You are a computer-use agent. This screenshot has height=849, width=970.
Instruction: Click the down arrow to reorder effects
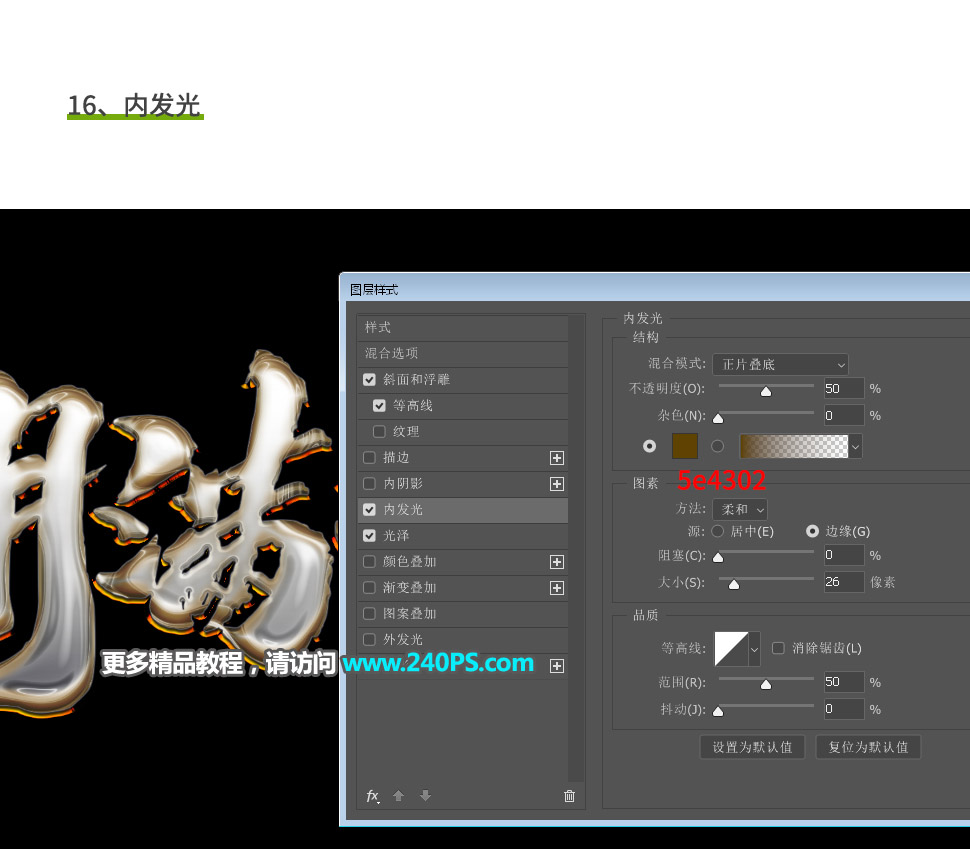click(x=425, y=796)
